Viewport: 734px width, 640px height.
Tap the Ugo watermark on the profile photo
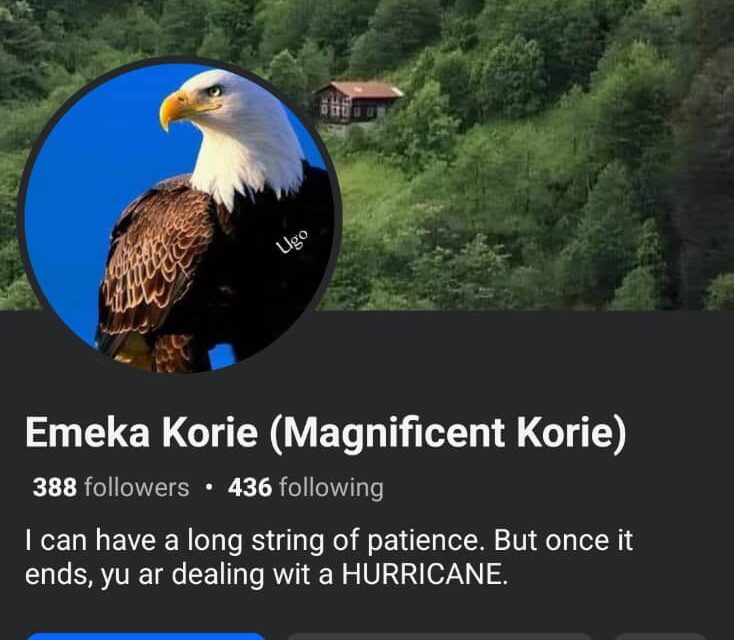coord(292,241)
